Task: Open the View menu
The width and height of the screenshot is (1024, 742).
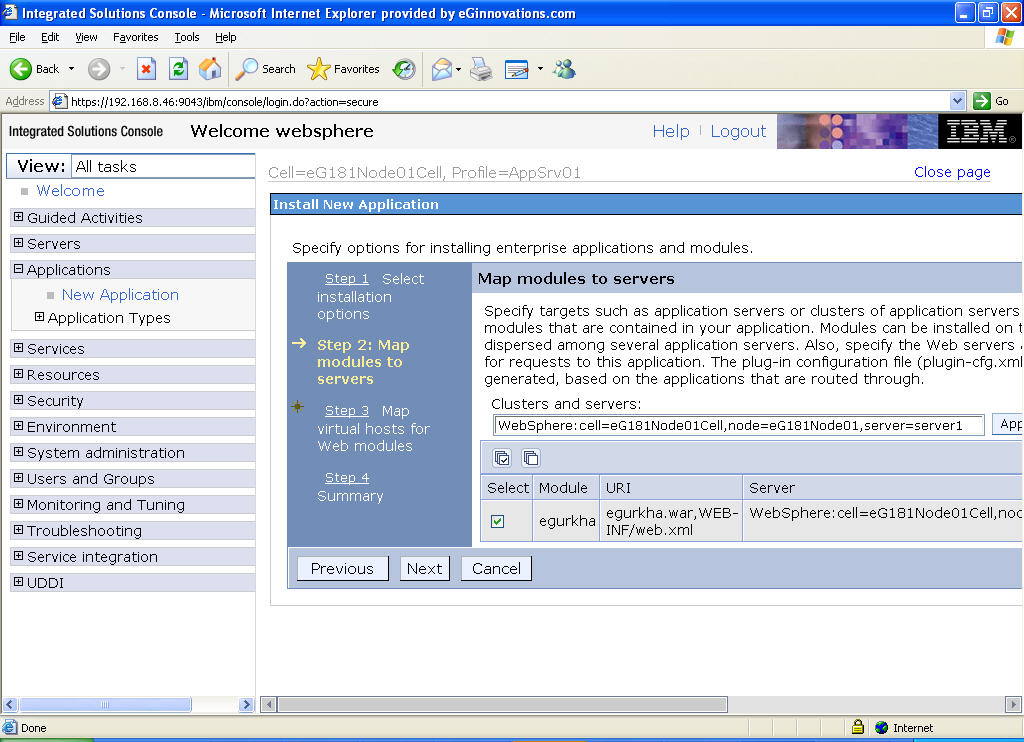Action: pos(86,37)
